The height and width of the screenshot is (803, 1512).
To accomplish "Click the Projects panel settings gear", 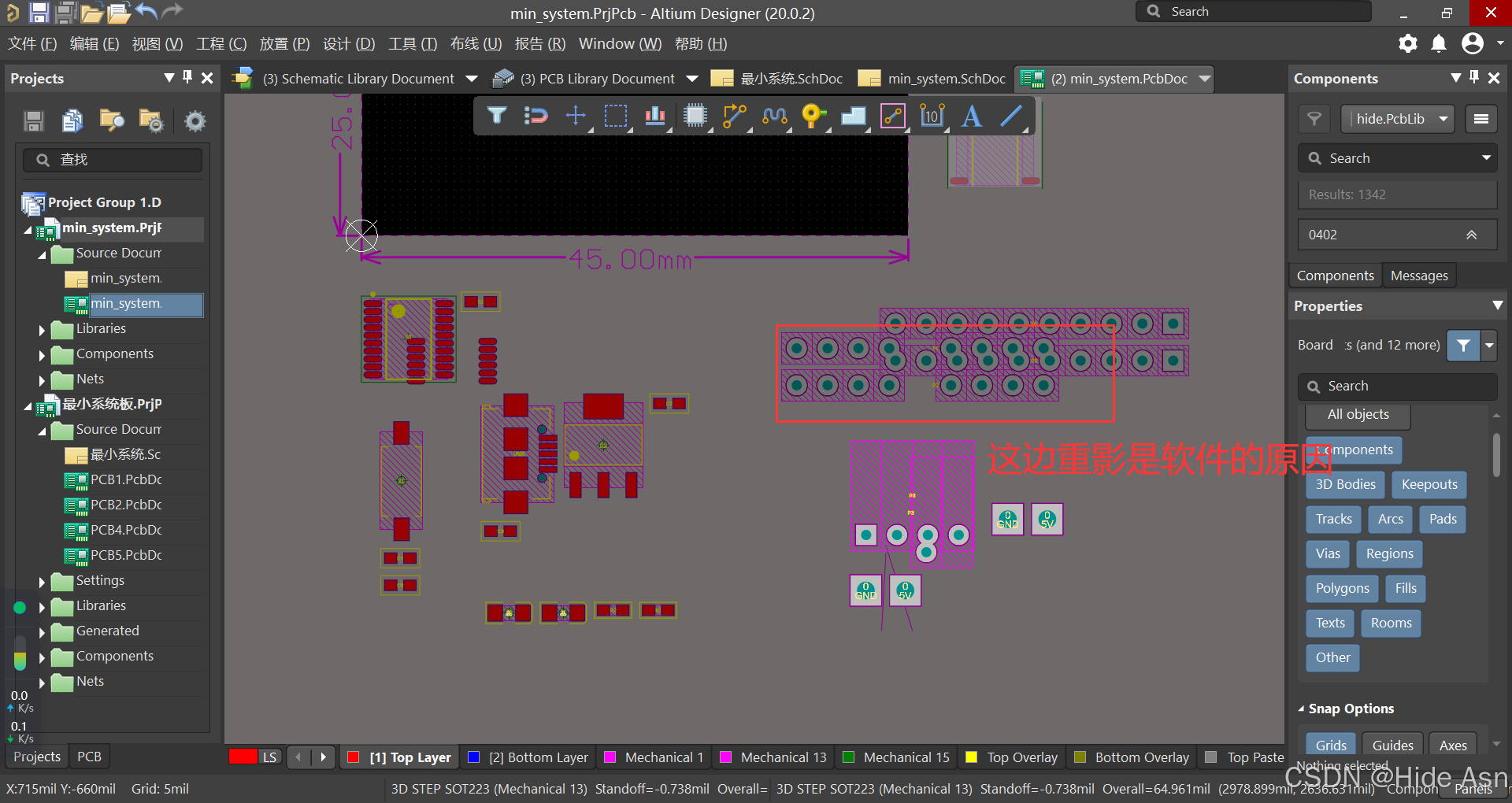I will [195, 120].
